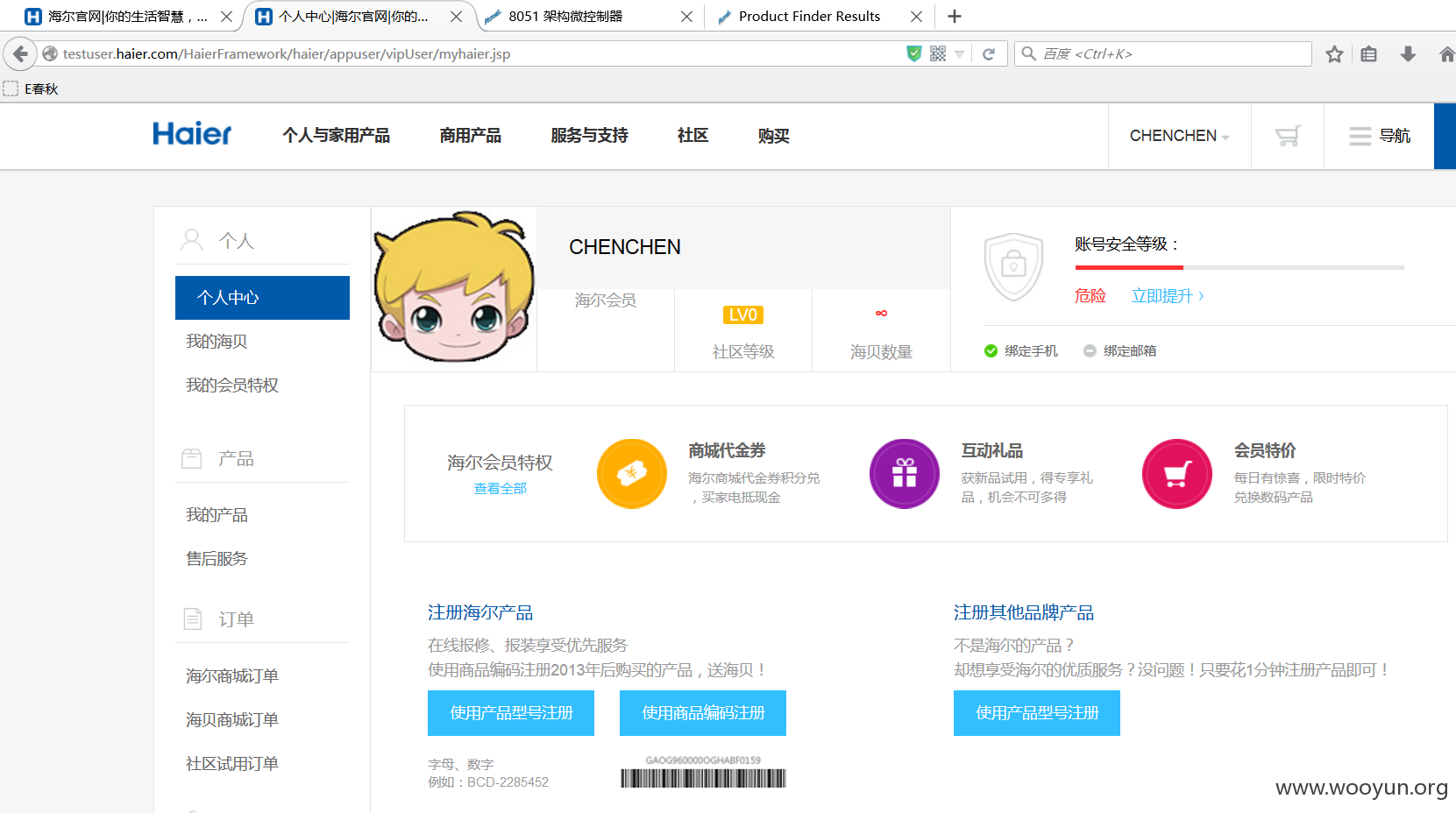Click the 互动礼品 purple gift icon
This screenshot has height=813, width=1456.
905,474
